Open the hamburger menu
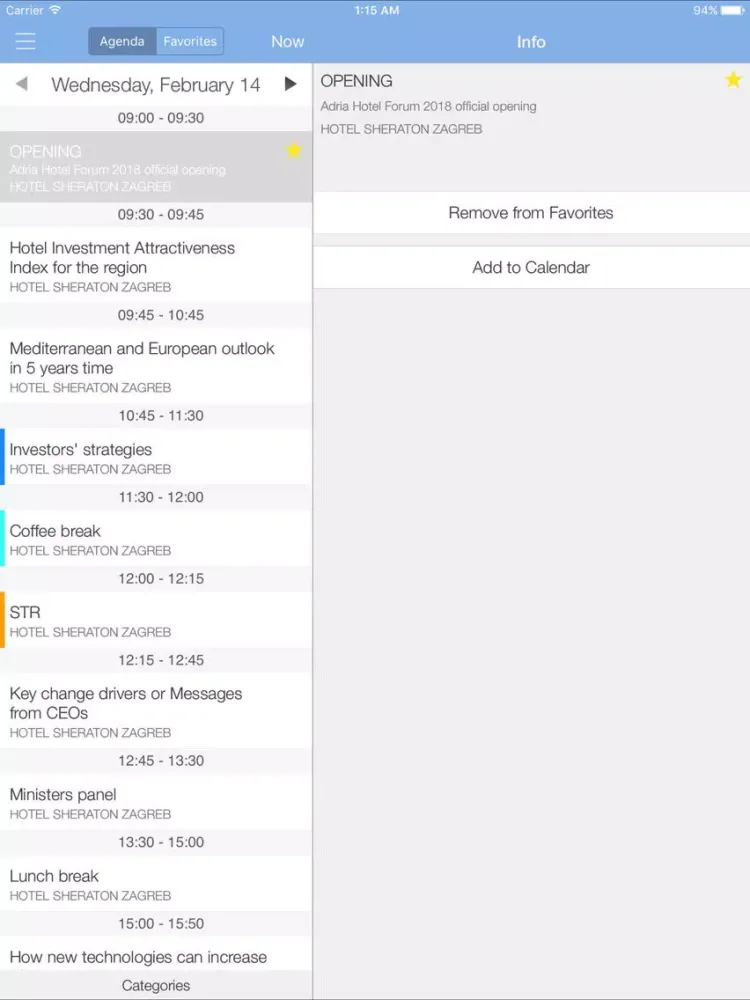The image size is (750, 1000). 26,41
